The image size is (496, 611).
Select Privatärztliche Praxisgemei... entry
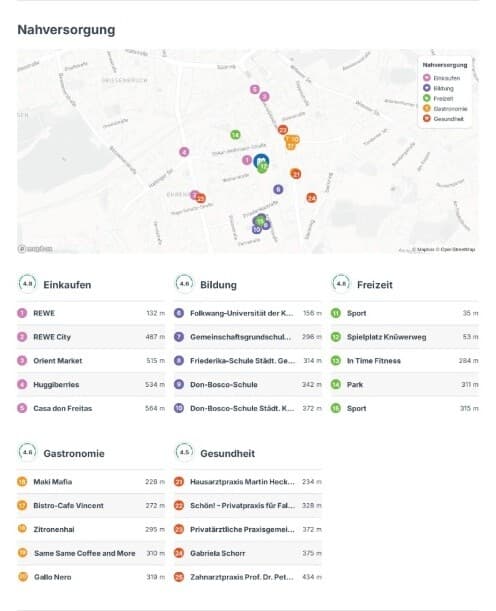248,529
